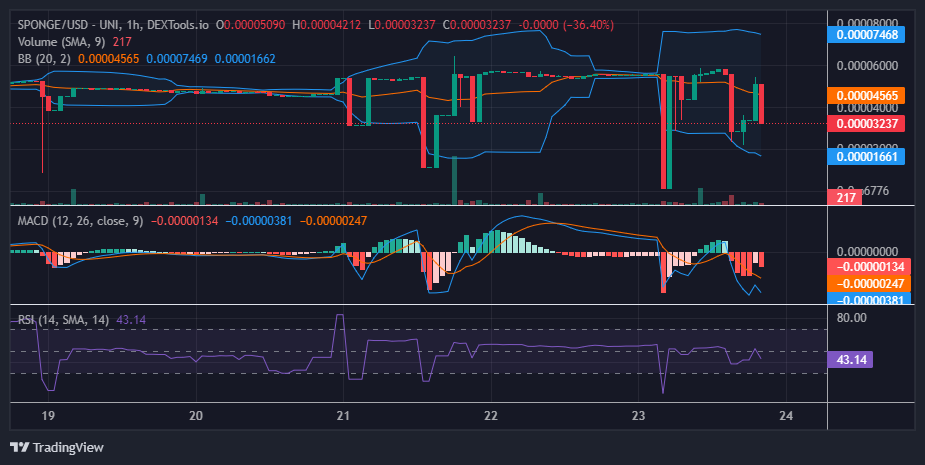925x465 pixels.
Task: Click the 80.00 RSI axis label
Action: (x=851, y=317)
